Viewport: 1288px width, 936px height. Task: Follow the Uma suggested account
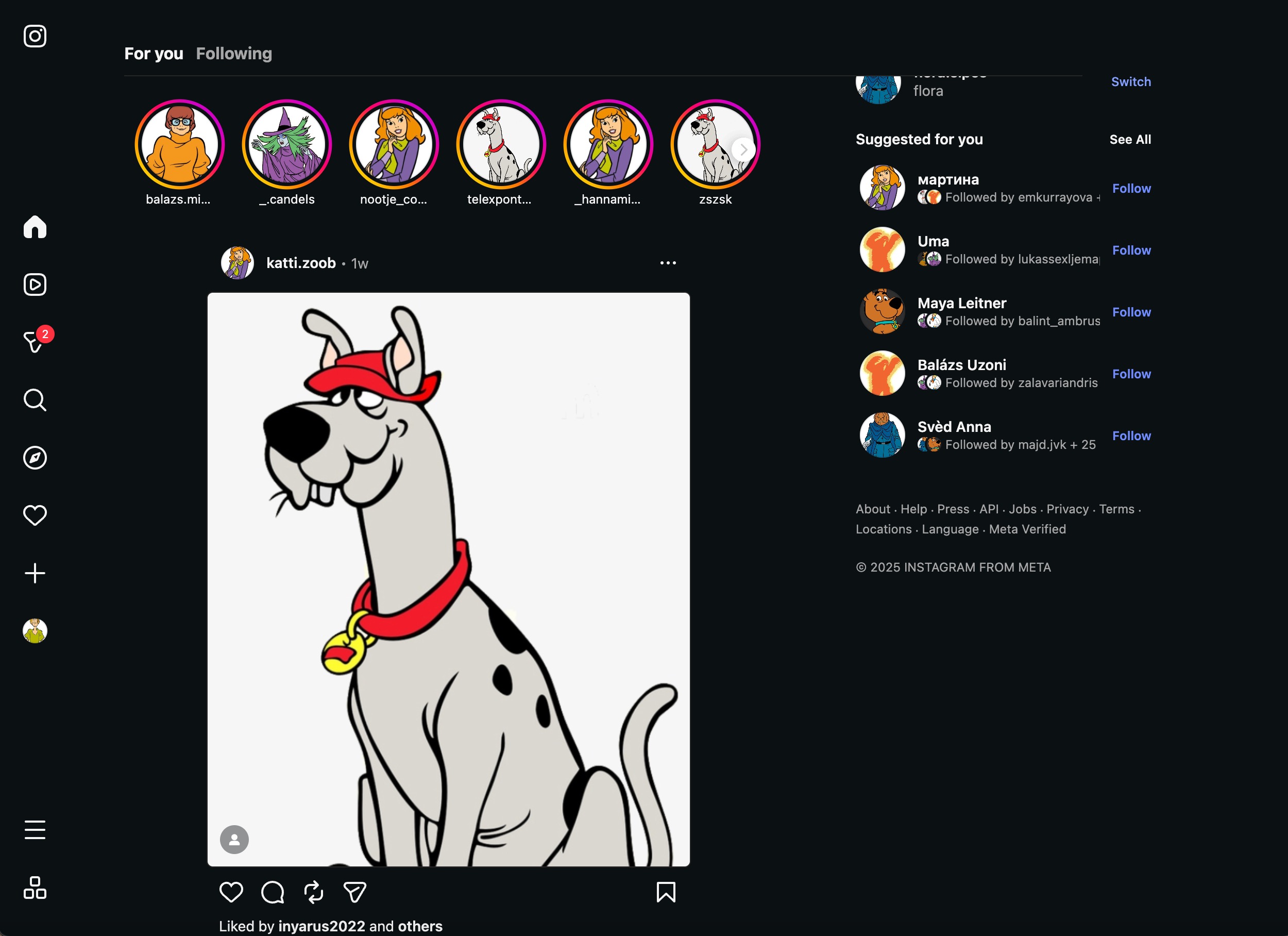click(1131, 250)
